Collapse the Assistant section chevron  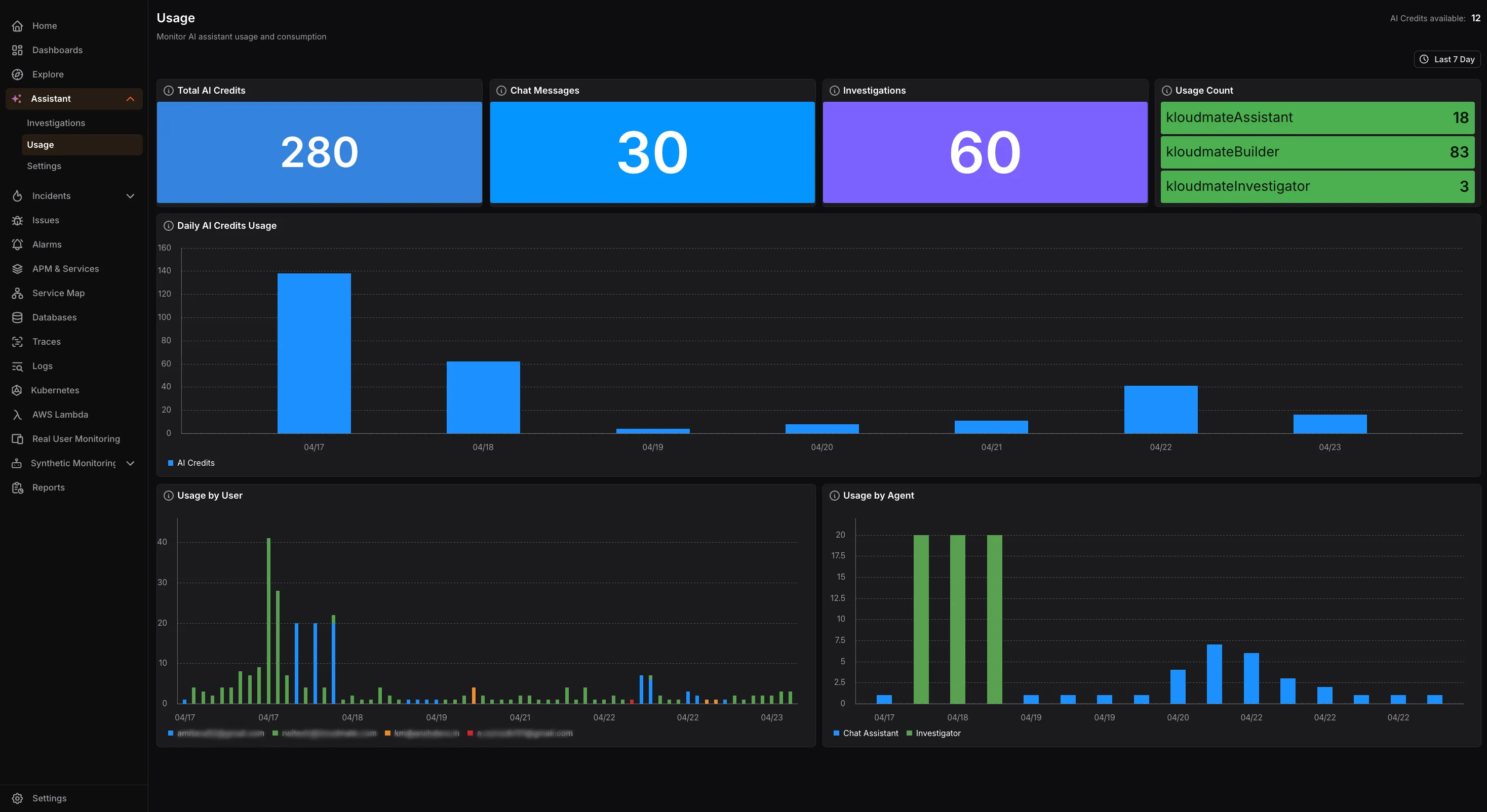[x=131, y=99]
